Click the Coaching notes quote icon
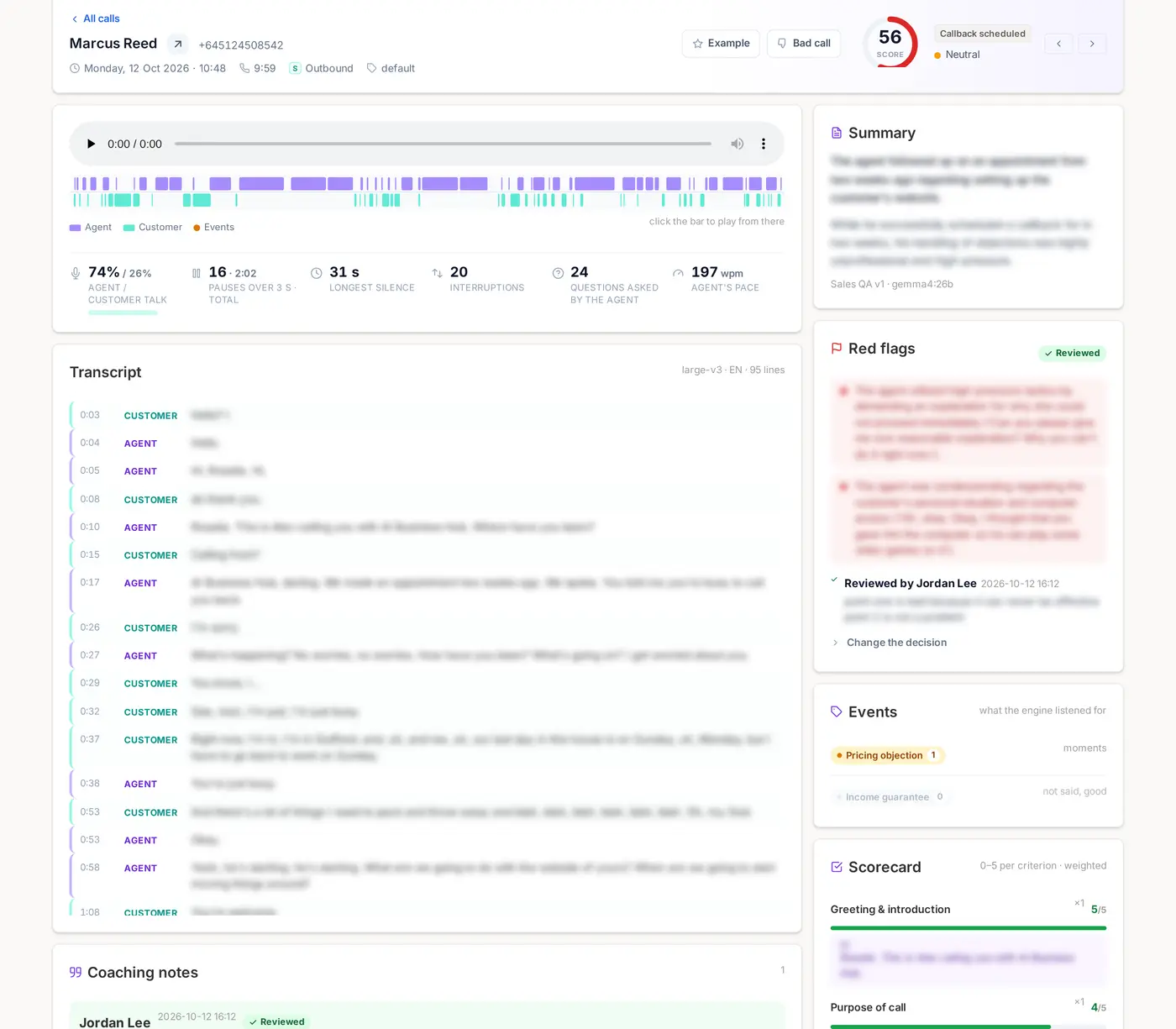Screen dimensions: 1176x1029 point(76,972)
